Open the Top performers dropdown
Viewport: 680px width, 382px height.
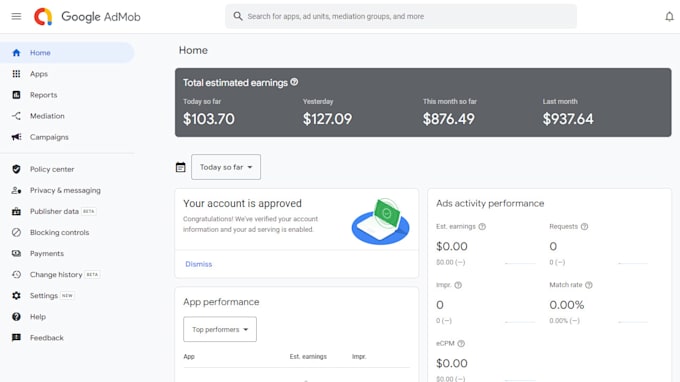(x=220, y=330)
